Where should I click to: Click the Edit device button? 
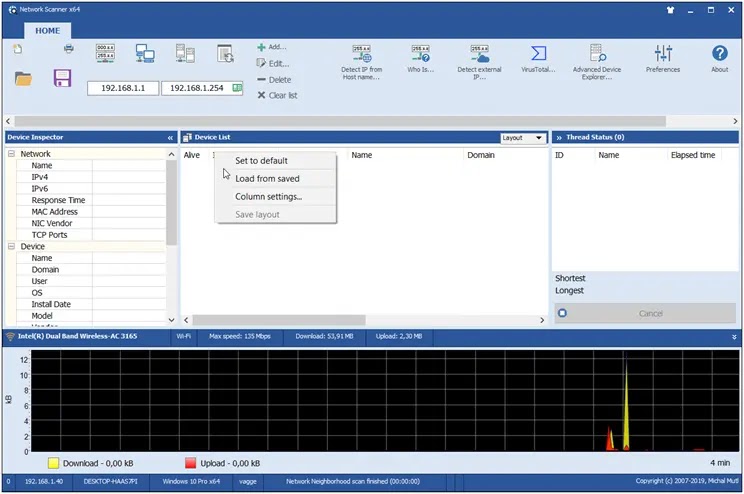point(273,63)
